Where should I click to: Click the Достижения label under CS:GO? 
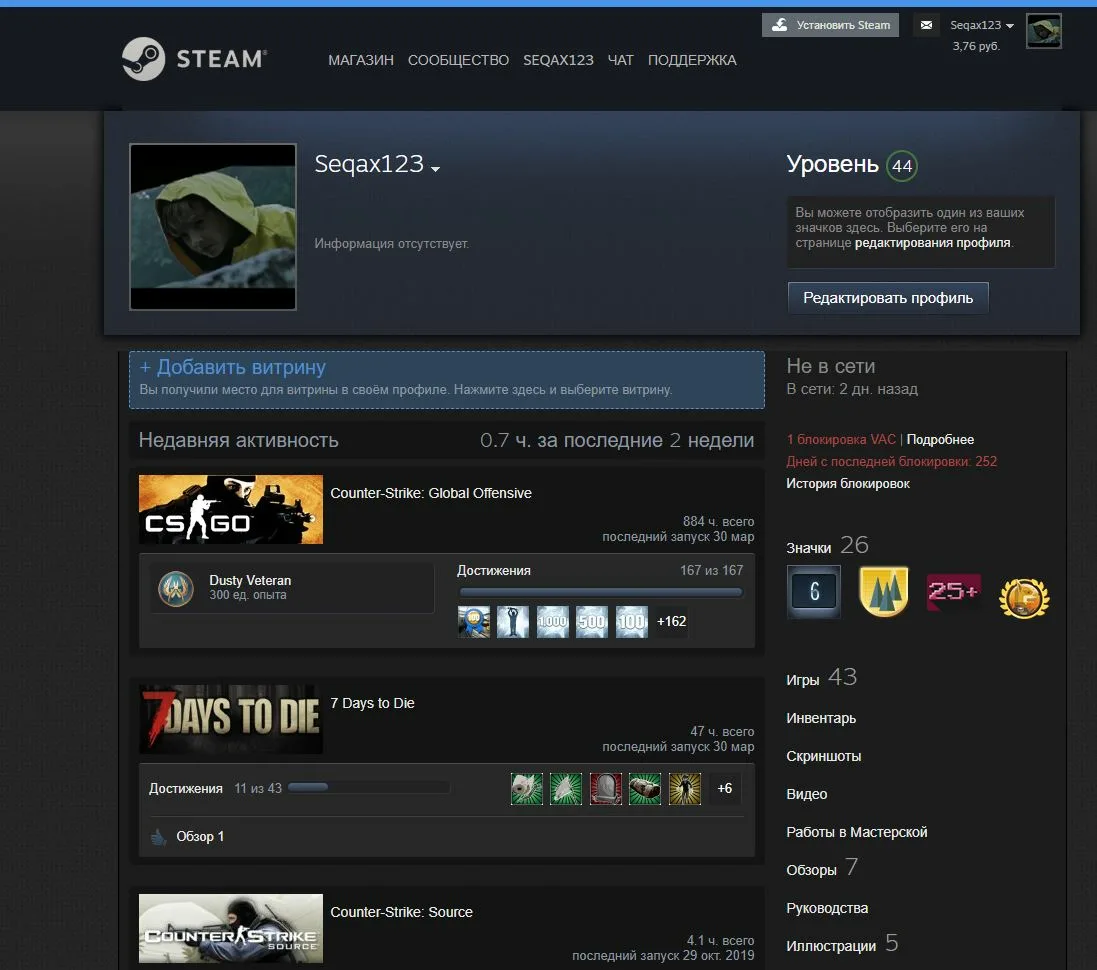[494, 571]
